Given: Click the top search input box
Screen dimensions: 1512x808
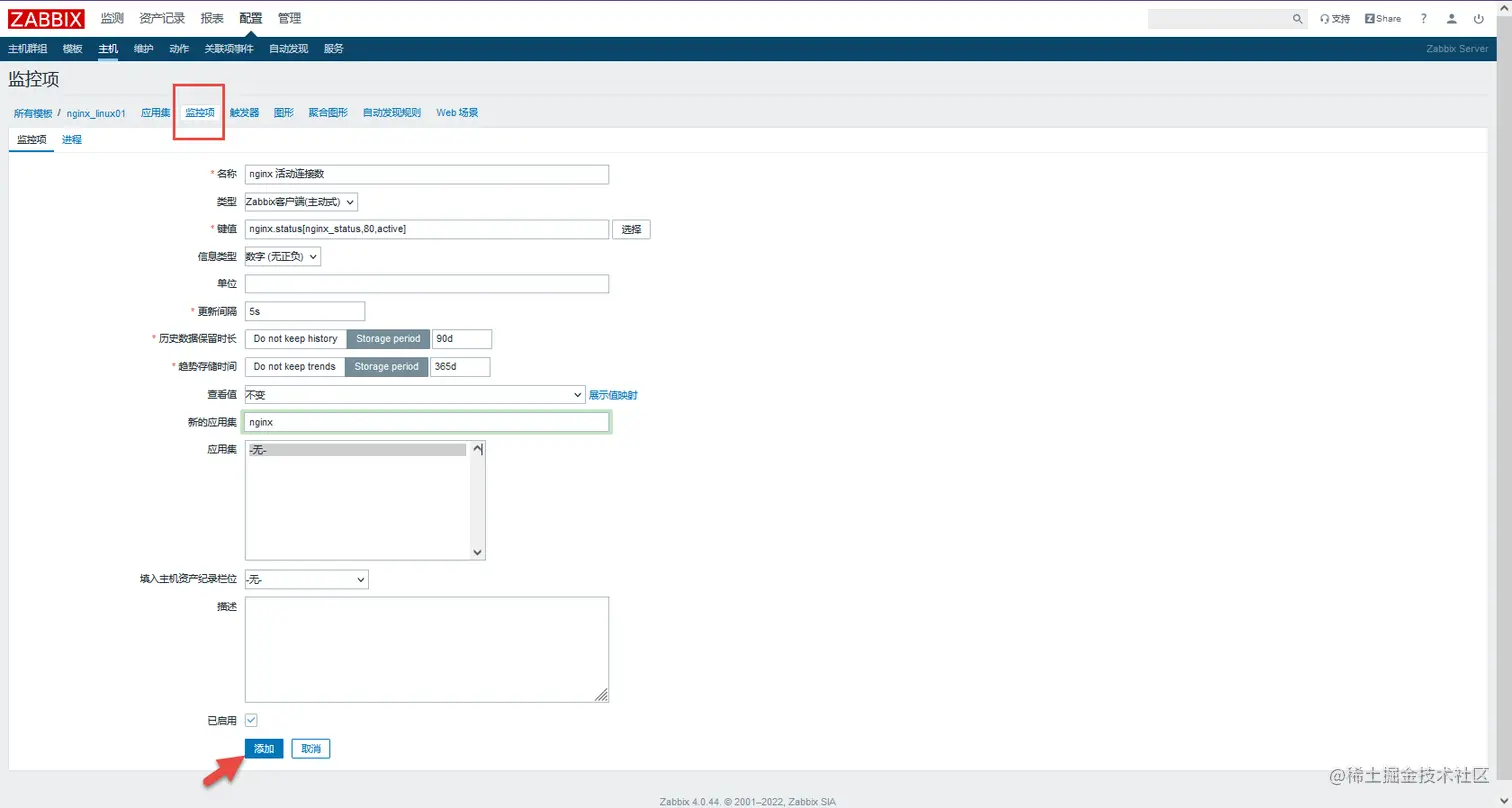Looking at the screenshot, I should (x=1218, y=19).
